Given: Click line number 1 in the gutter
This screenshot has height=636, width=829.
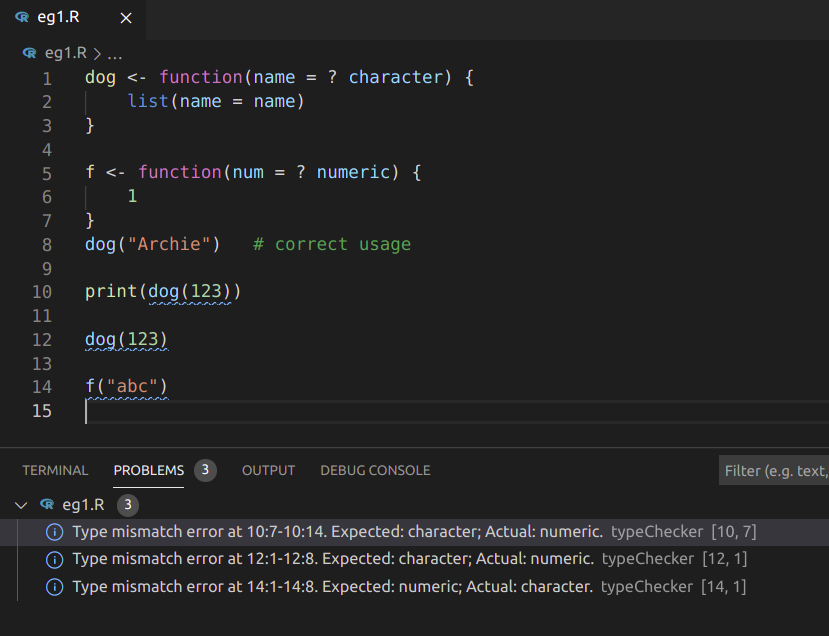Looking at the screenshot, I should 47,78.
